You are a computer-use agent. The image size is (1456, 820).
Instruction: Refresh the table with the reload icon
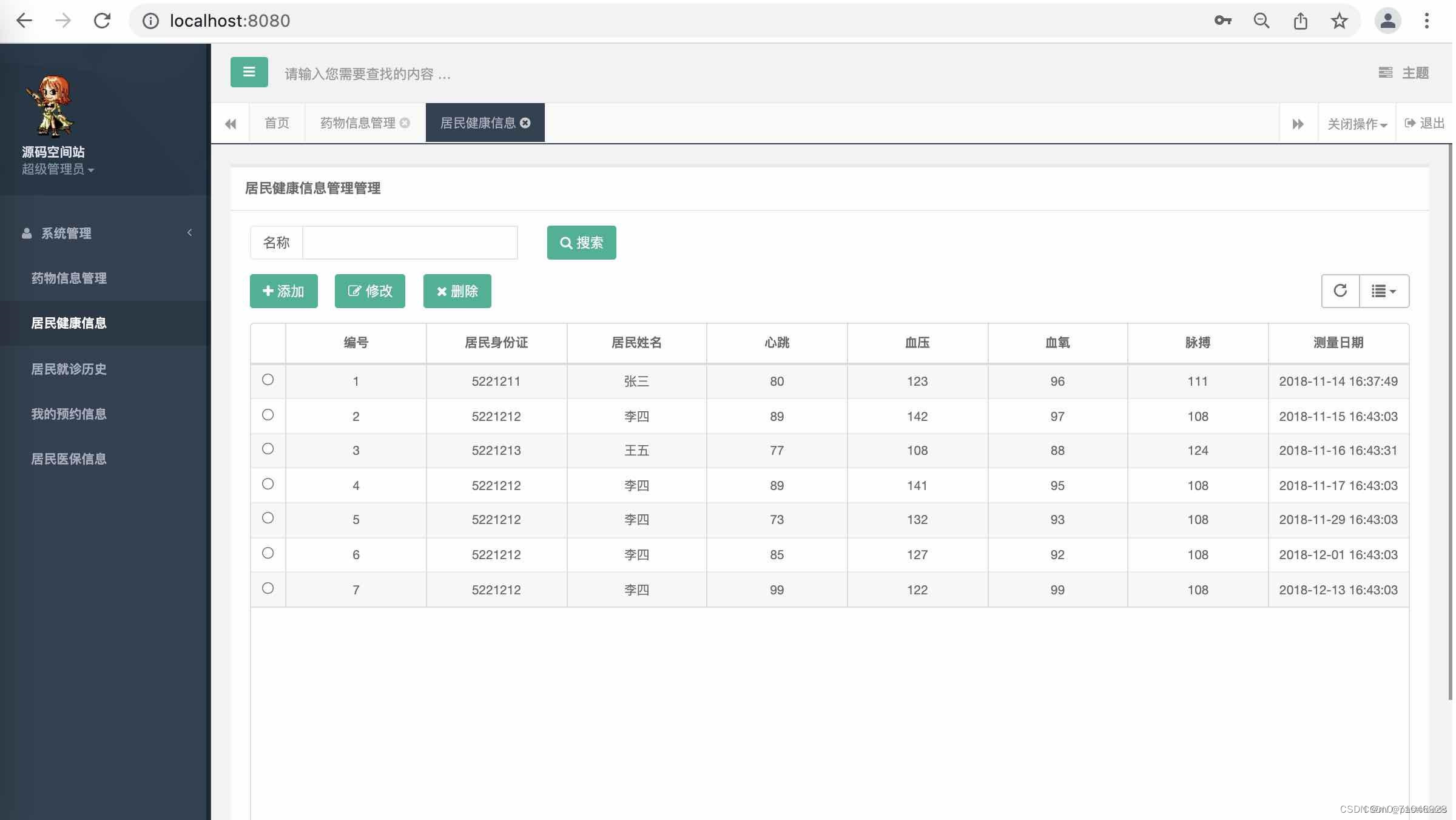click(1340, 291)
